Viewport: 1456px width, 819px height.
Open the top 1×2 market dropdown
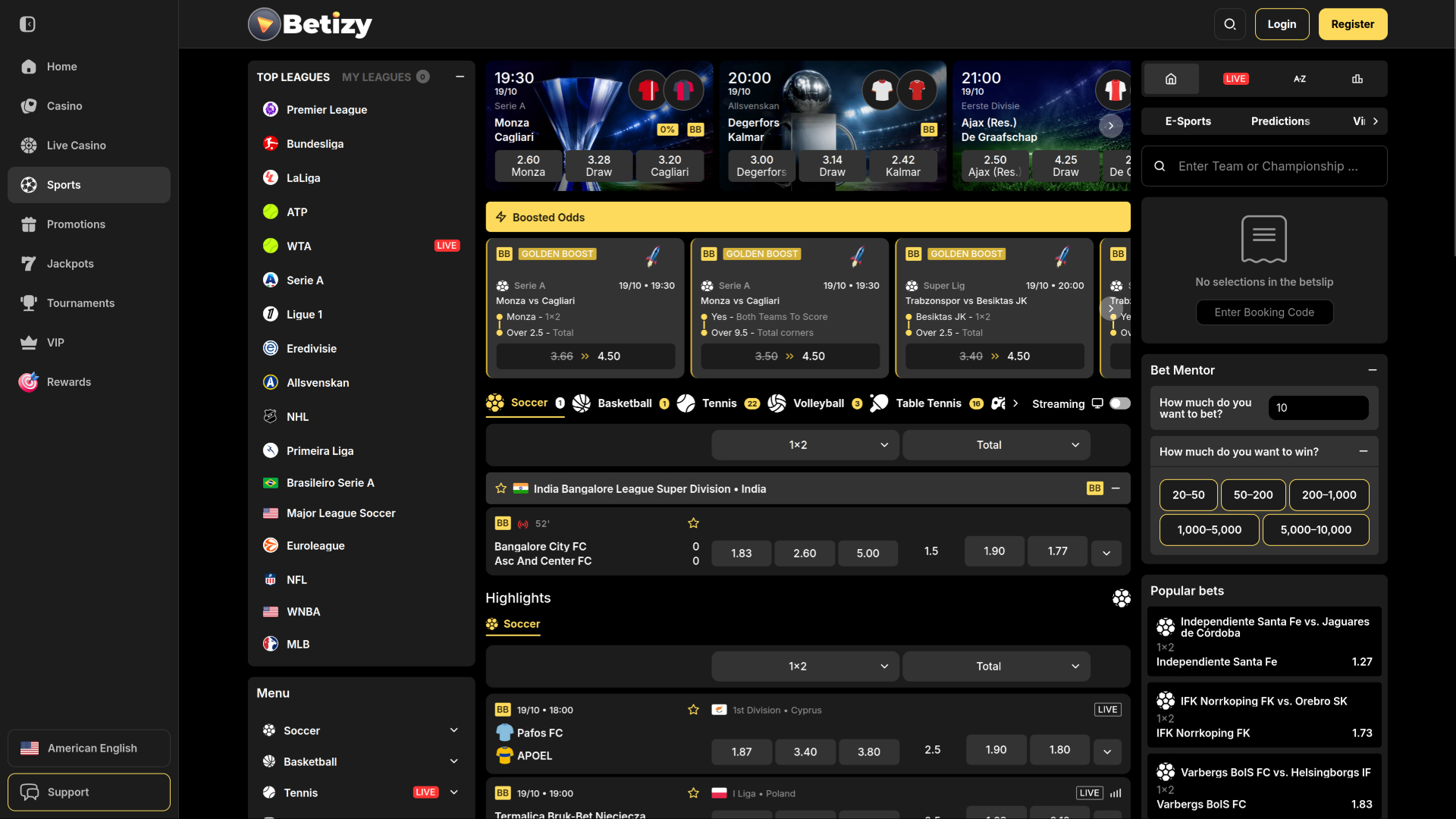805,445
